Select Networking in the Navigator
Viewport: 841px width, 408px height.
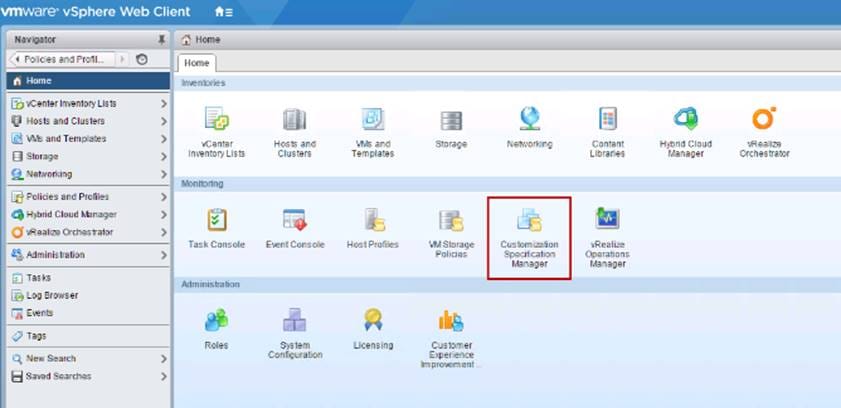coord(88,174)
